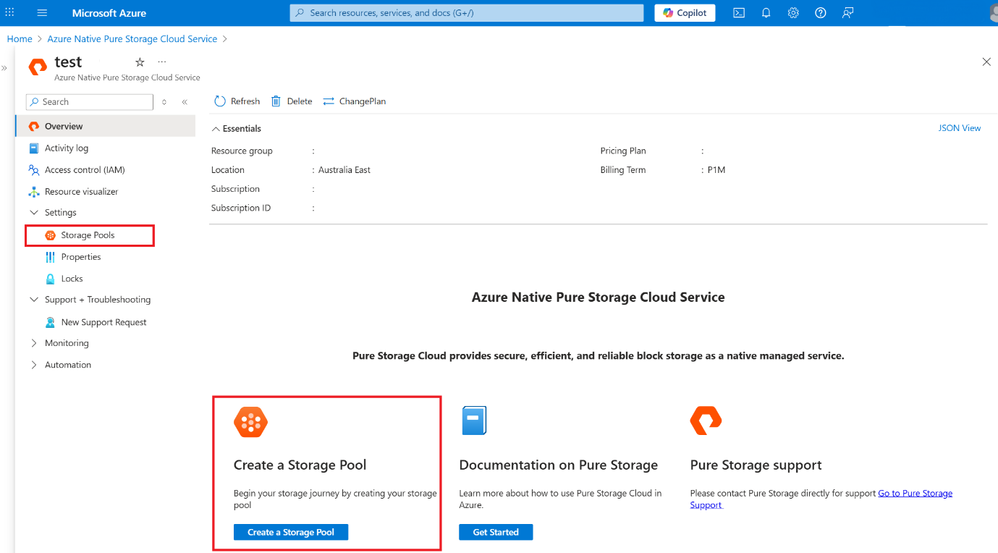Open Locks under Settings
This screenshot has width=998, height=553.
pos(72,279)
